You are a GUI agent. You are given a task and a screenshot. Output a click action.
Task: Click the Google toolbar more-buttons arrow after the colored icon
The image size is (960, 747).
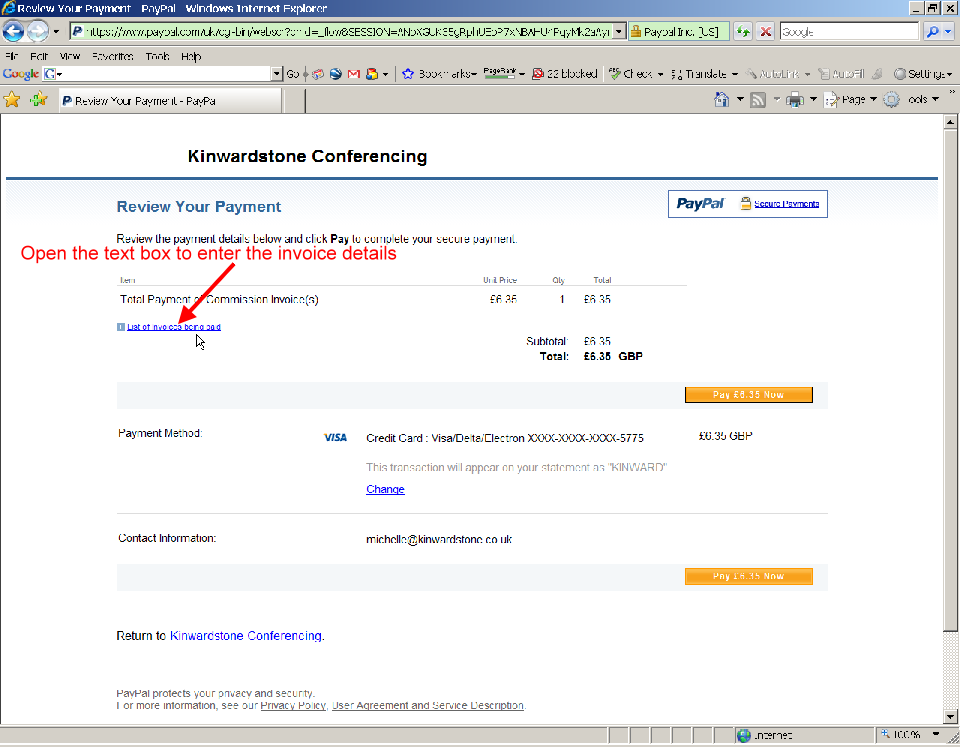click(x=385, y=74)
